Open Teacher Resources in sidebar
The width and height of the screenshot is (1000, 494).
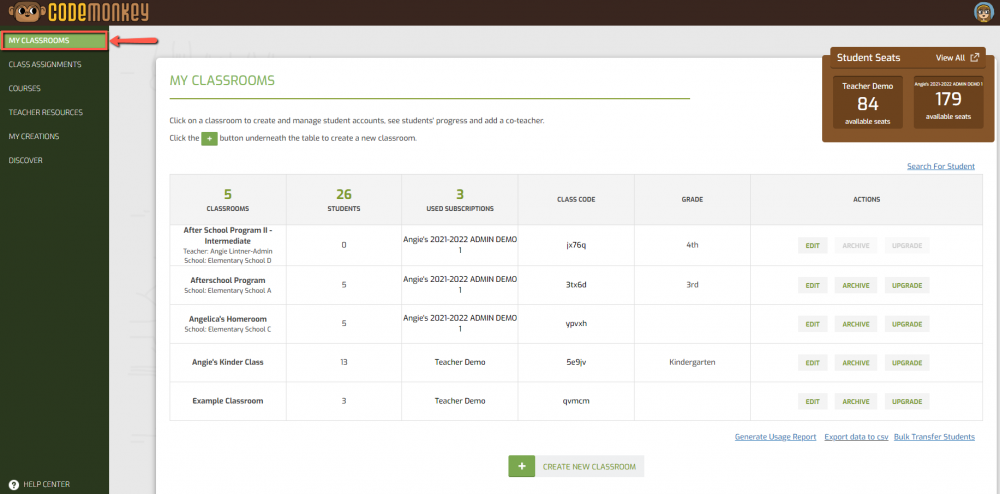tap(45, 112)
